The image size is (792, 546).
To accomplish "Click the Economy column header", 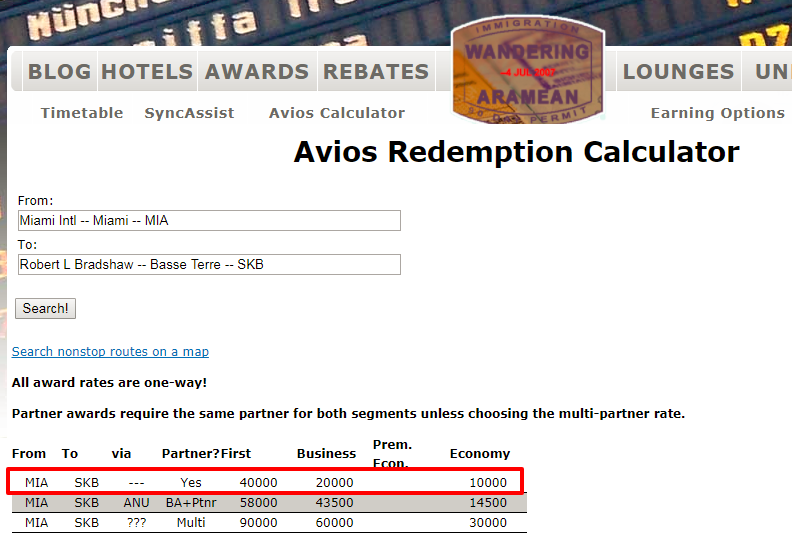I will (x=480, y=454).
